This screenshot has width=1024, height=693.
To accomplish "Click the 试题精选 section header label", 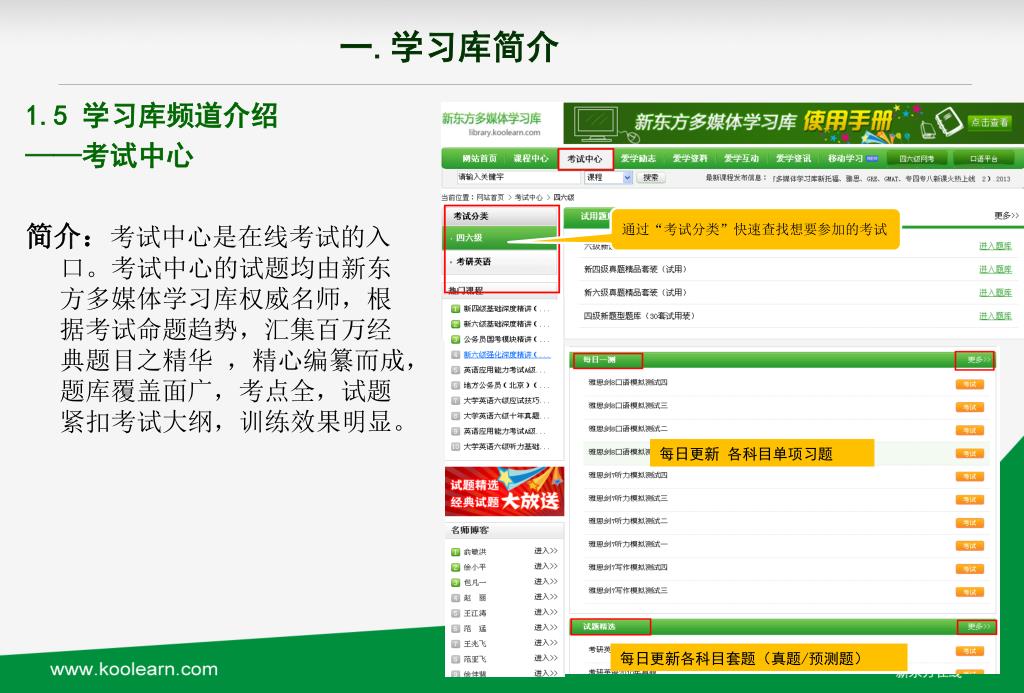I will [x=599, y=627].
